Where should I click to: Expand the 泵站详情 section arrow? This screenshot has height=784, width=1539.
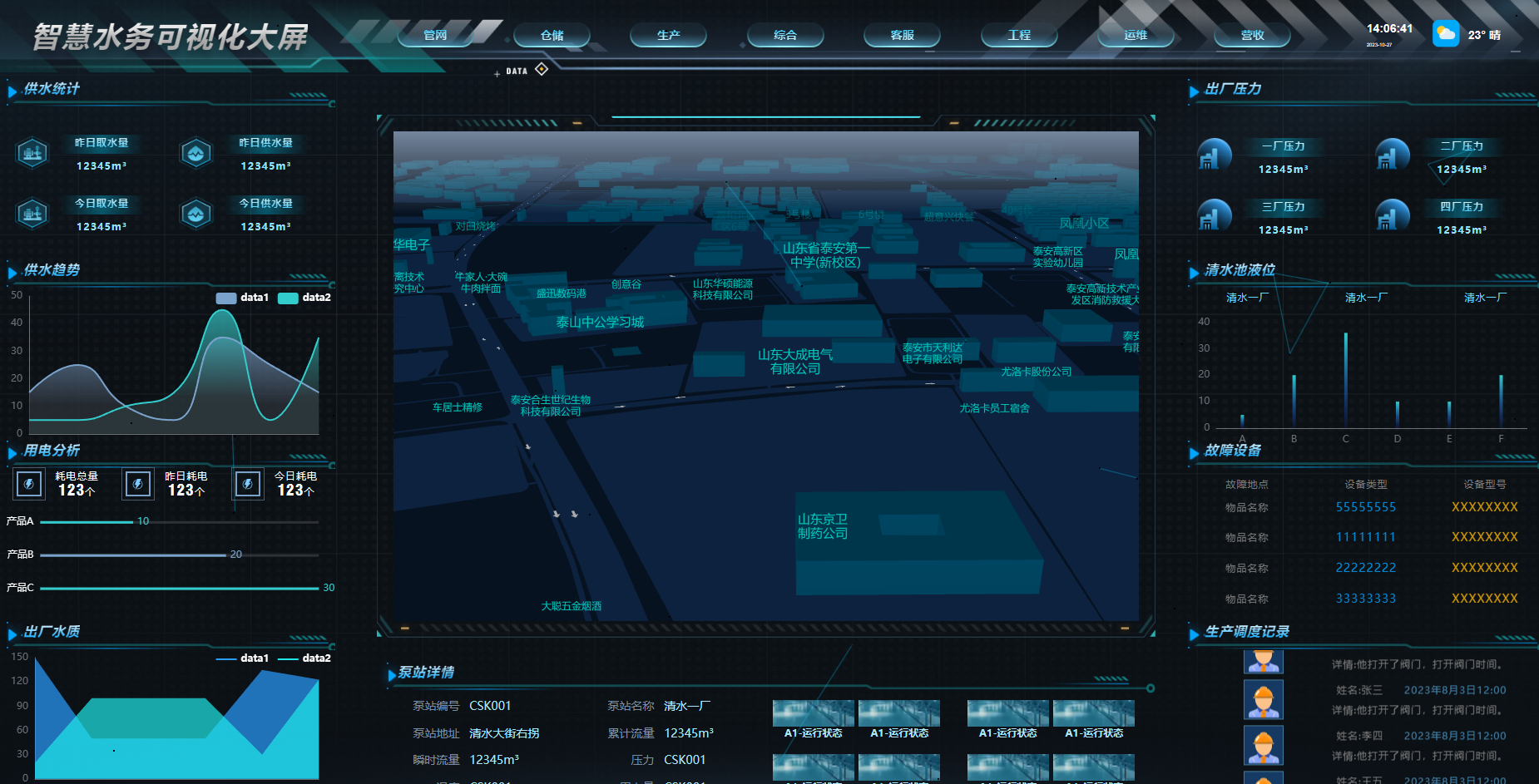click(x=392, y=674)
